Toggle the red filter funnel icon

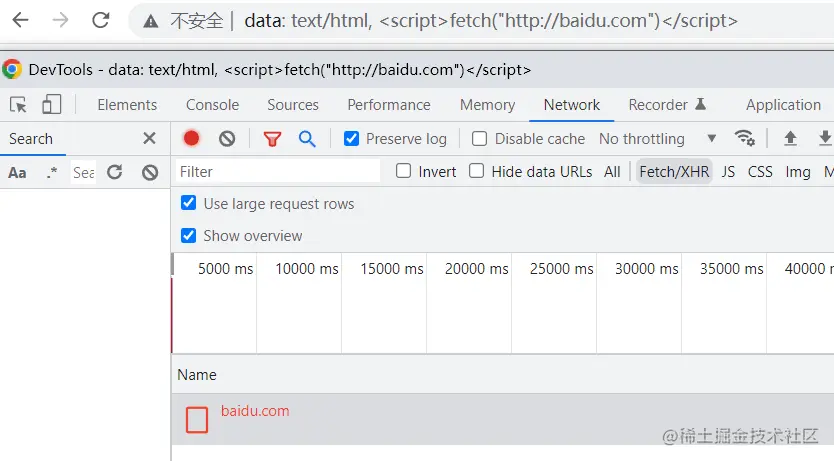[x=272, y=139]
